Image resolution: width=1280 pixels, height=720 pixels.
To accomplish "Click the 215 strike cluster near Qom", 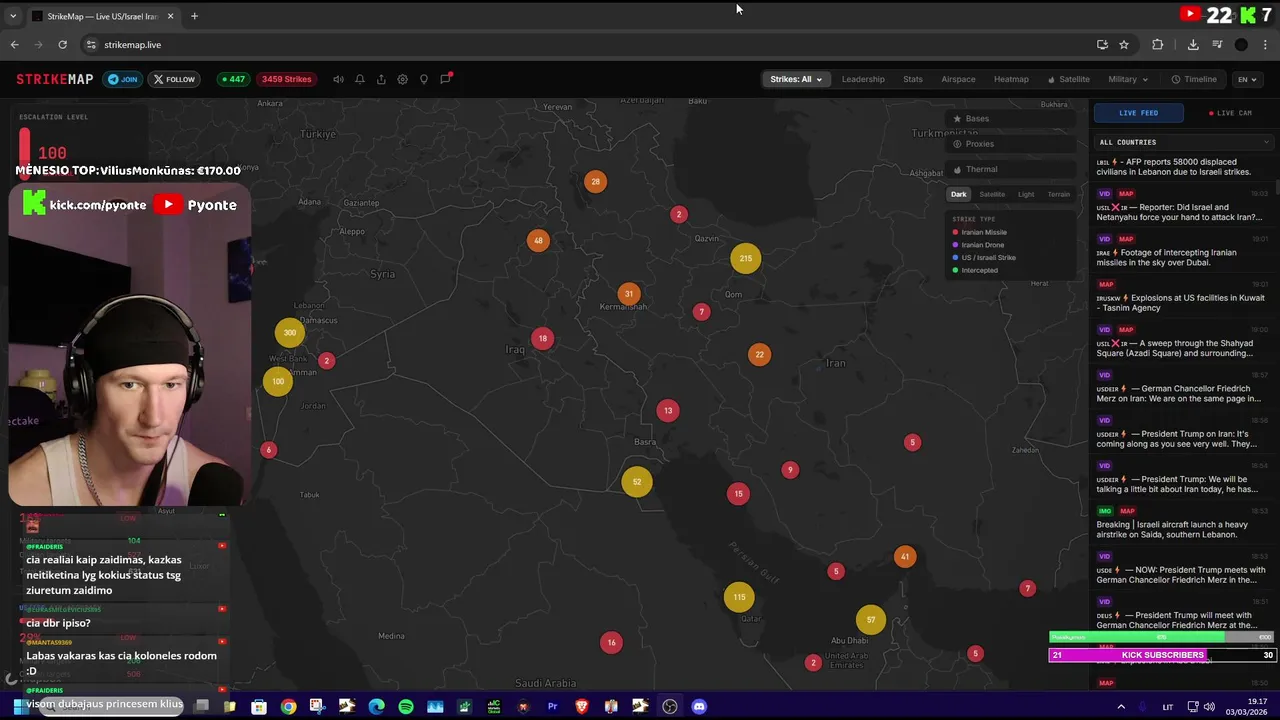I will (745, 258).
